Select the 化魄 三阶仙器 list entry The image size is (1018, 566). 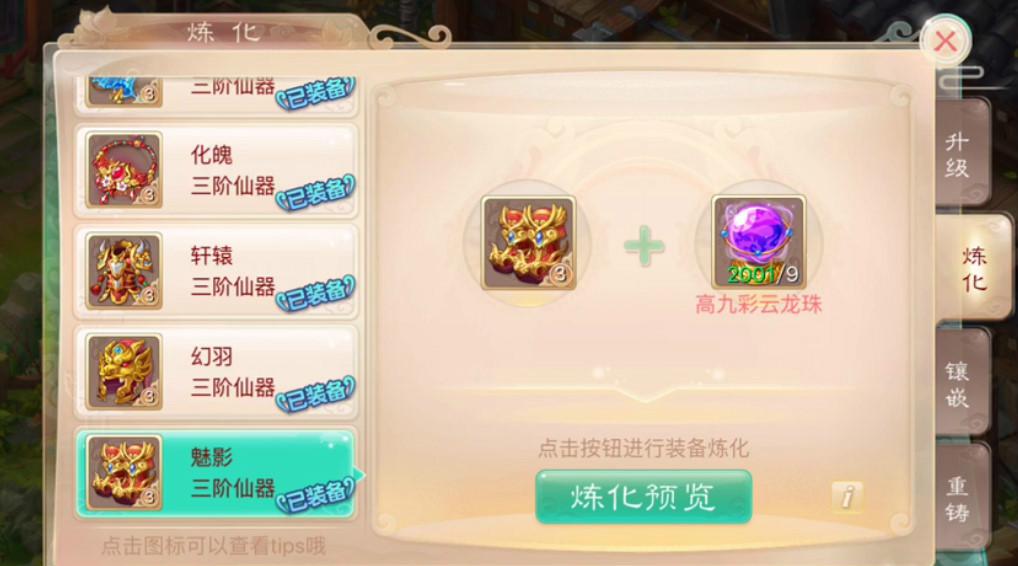[x=216, y=171]
